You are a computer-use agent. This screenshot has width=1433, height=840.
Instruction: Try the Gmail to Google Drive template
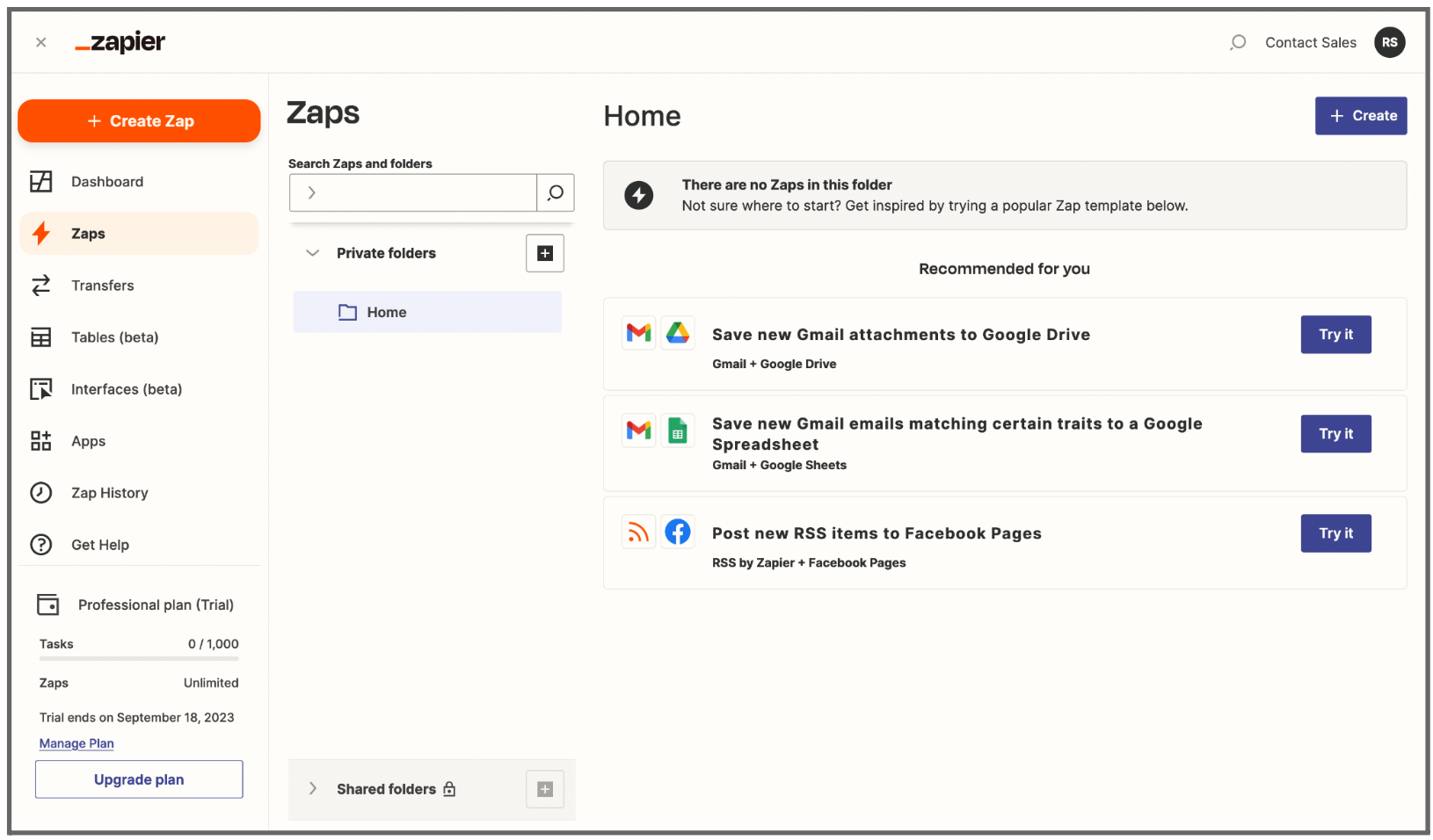click(x=1336, y=335)
